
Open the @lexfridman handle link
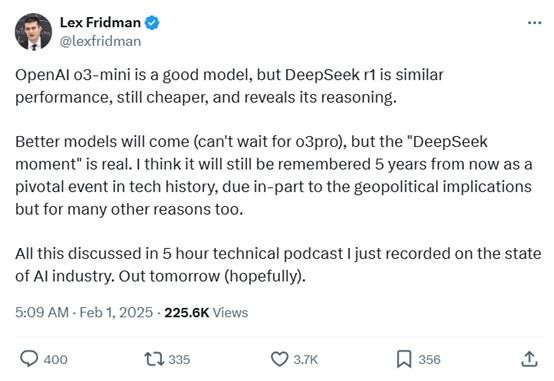coord(100,41)
